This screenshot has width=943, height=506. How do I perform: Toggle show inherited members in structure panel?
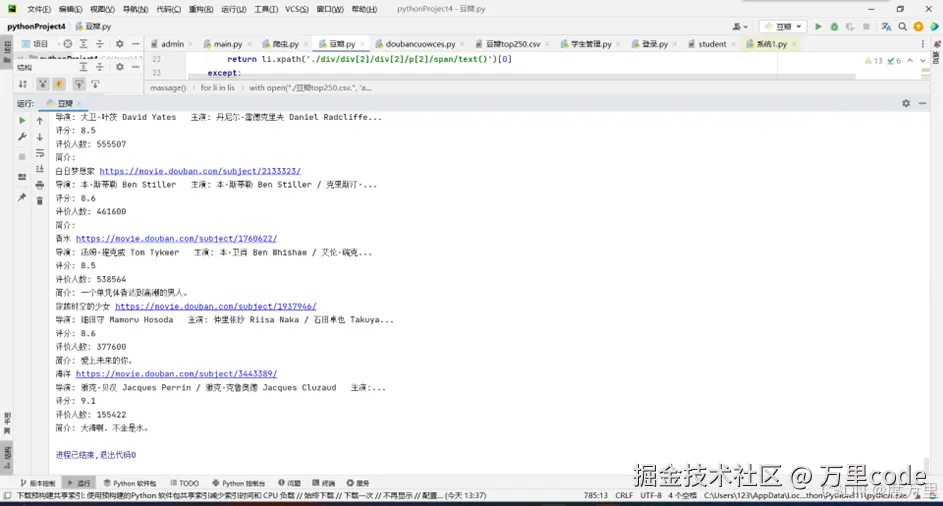[x=42, y=84]
